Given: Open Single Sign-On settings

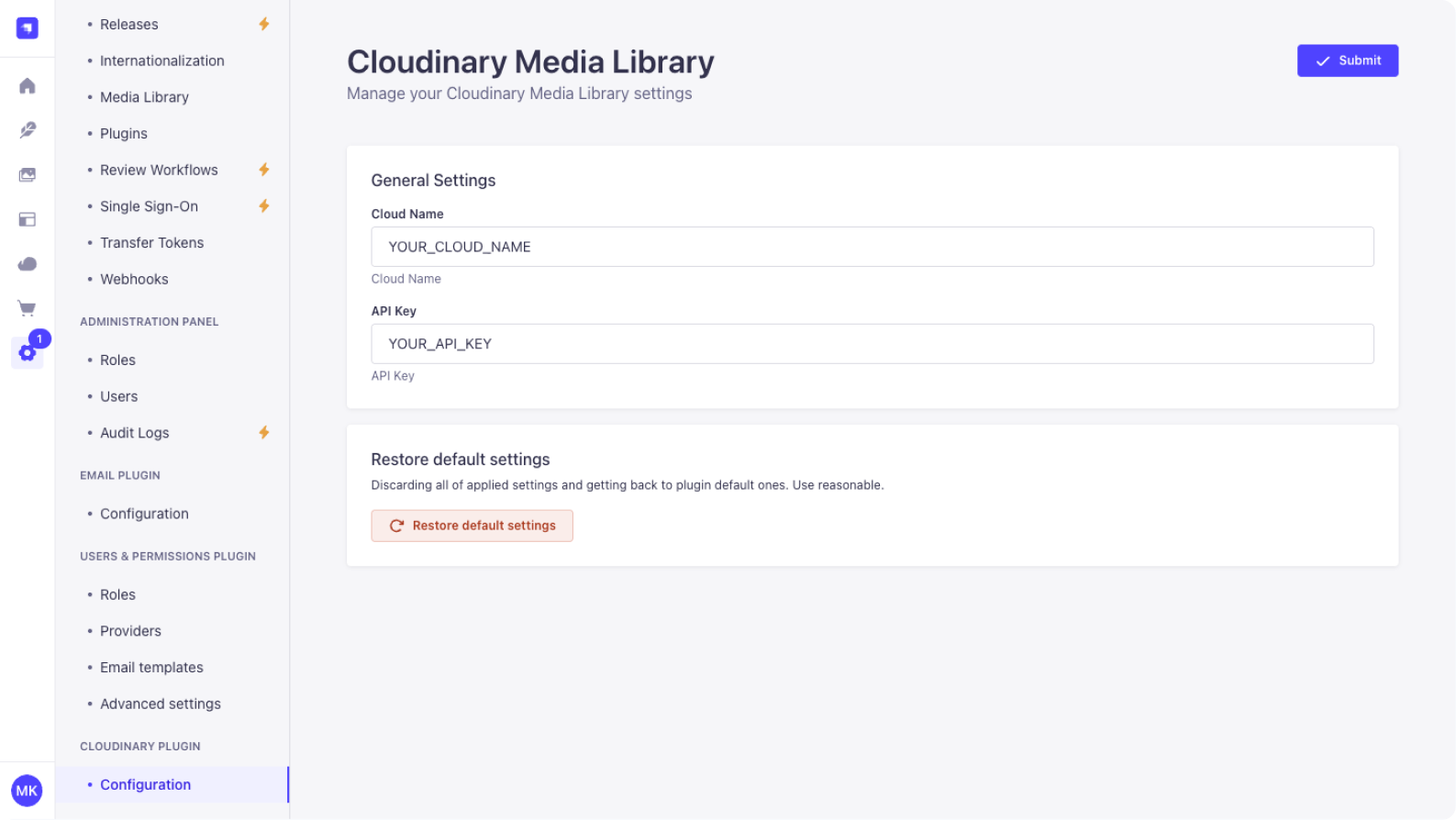Looking at the screenshot, I should point(149,206).
